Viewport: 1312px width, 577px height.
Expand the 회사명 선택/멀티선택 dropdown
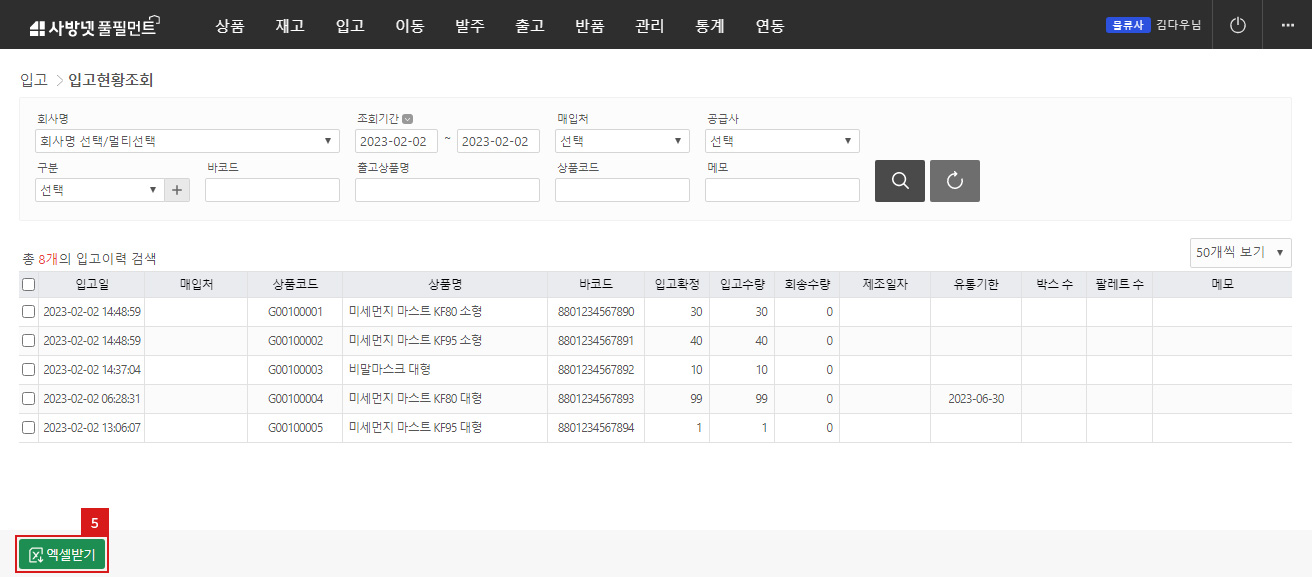pyautogui.click(x=187, y=141)
